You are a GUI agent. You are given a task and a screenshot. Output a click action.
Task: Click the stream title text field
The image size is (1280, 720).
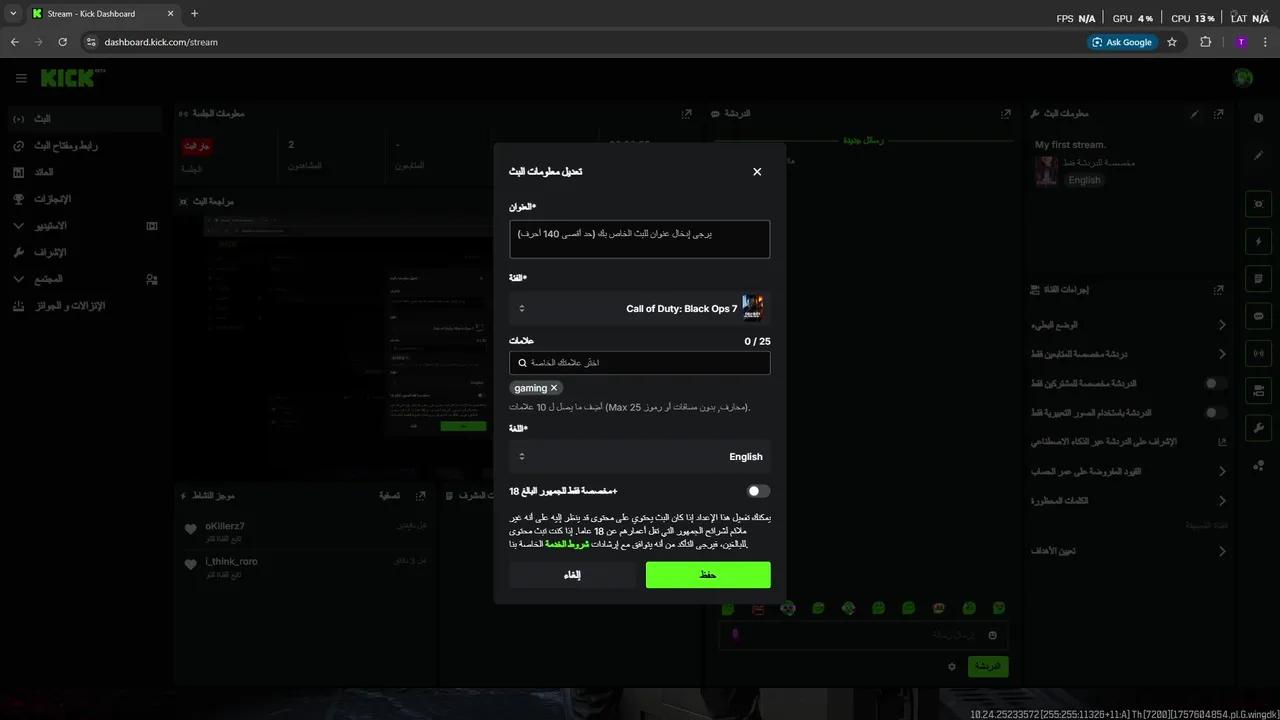639,239
